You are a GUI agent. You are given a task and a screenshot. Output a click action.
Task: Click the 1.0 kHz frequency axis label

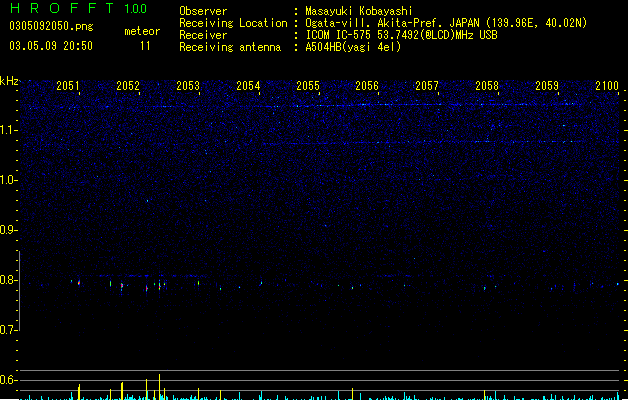(x=8, y=180)
